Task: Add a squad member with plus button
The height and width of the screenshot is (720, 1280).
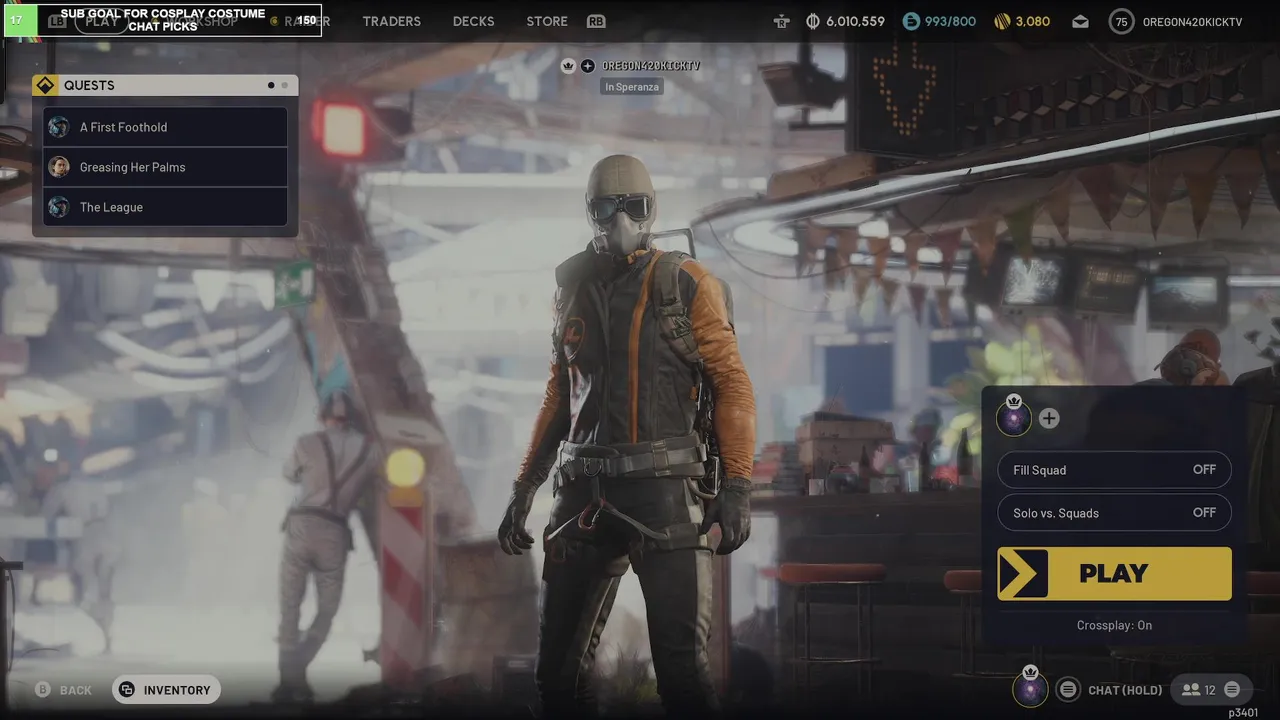Action: [1048, 418]
